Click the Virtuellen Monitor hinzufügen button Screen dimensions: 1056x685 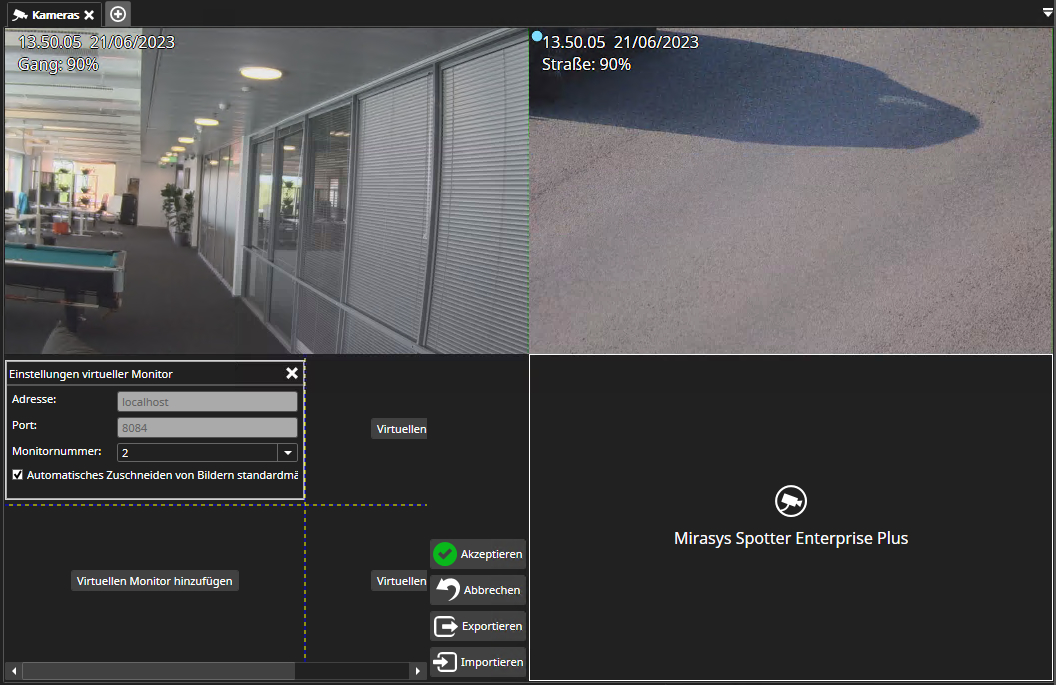point(154,580)
